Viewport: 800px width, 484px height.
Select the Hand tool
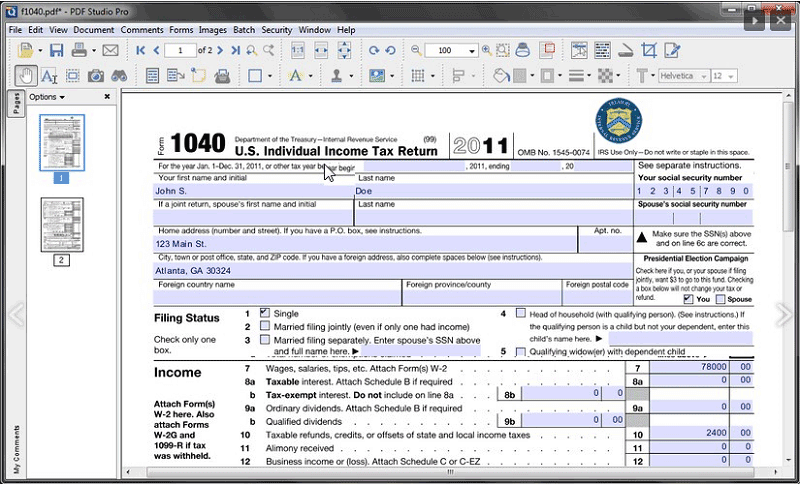[x=25, y=76]
